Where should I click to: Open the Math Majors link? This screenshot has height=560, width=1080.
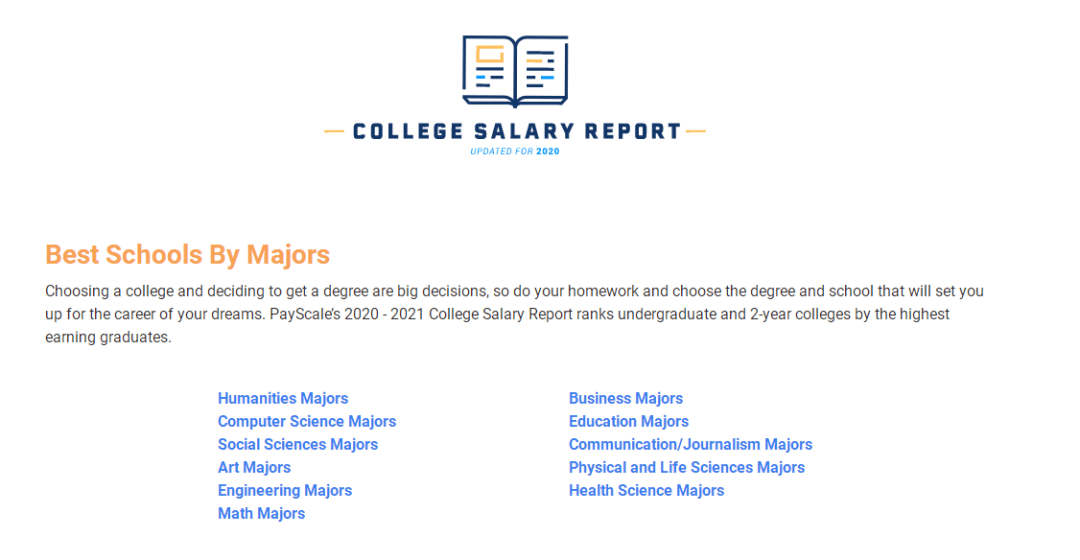coord(261,514)
